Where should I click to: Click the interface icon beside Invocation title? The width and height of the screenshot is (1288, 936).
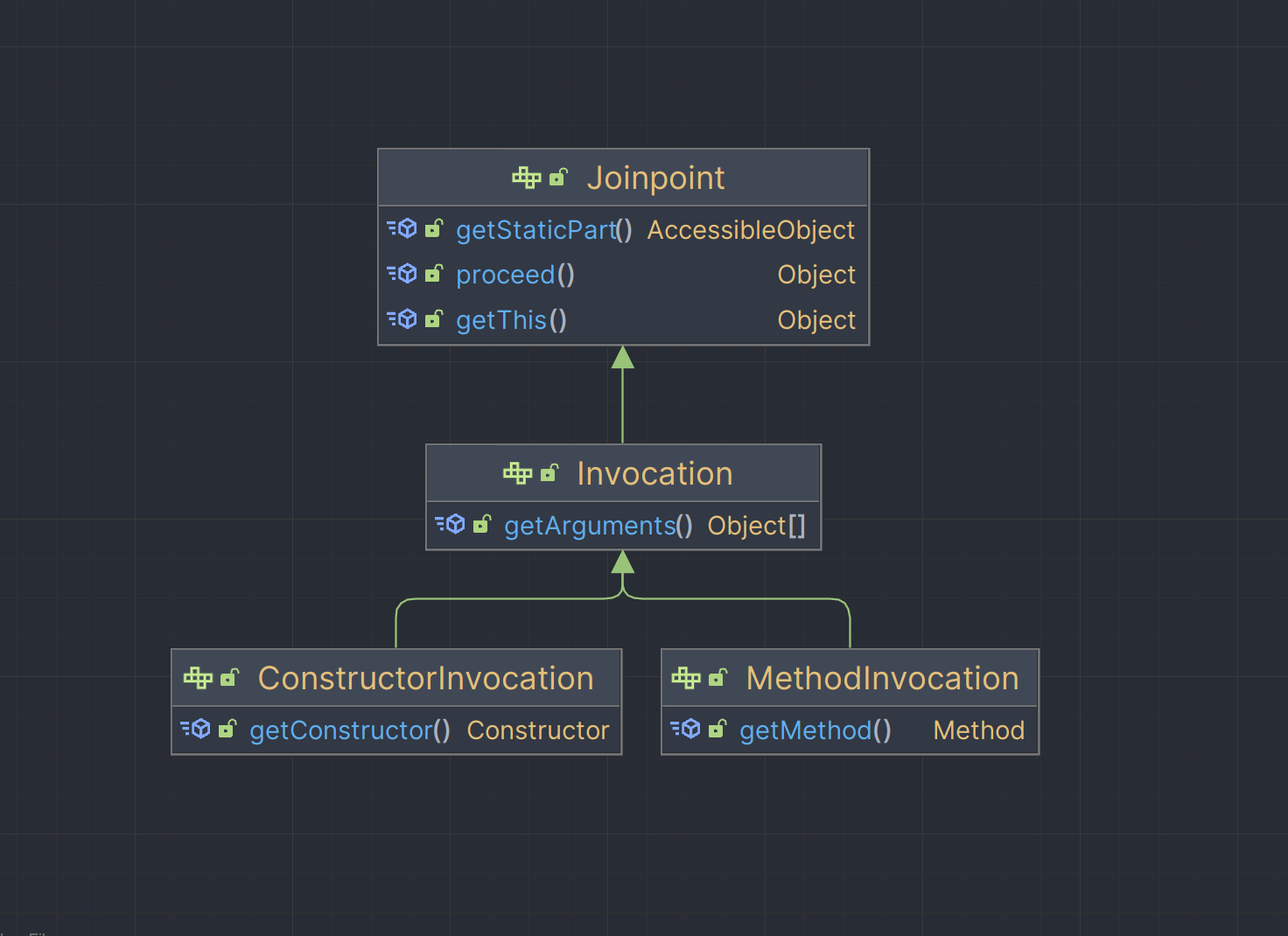click(x=517, y=473)
